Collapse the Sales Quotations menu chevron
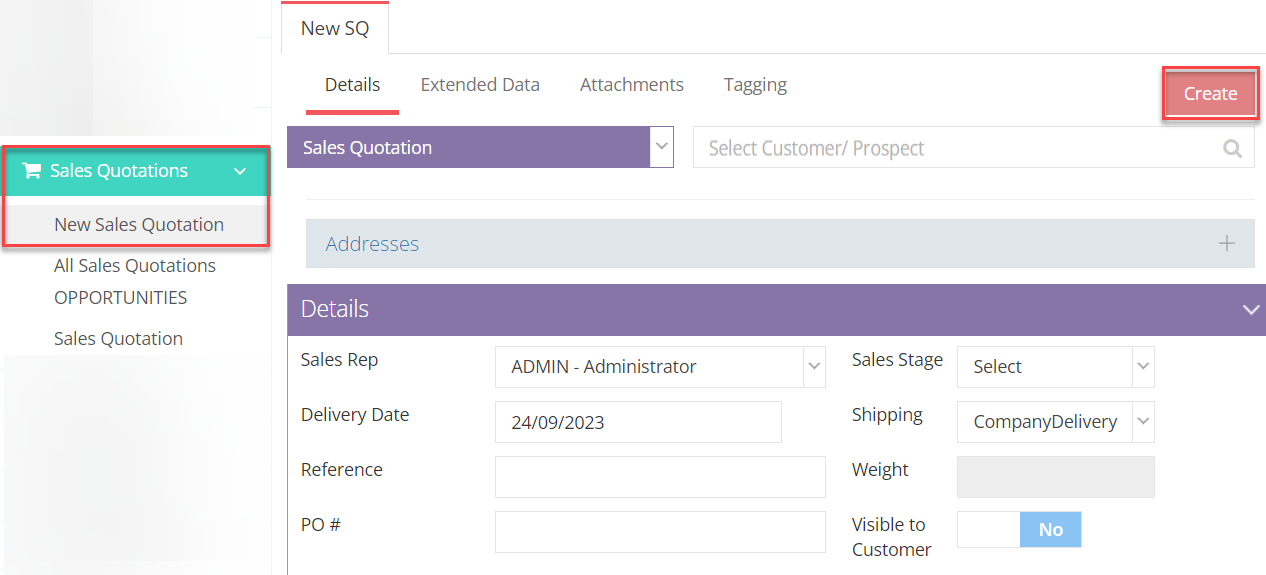 point(240,171)
